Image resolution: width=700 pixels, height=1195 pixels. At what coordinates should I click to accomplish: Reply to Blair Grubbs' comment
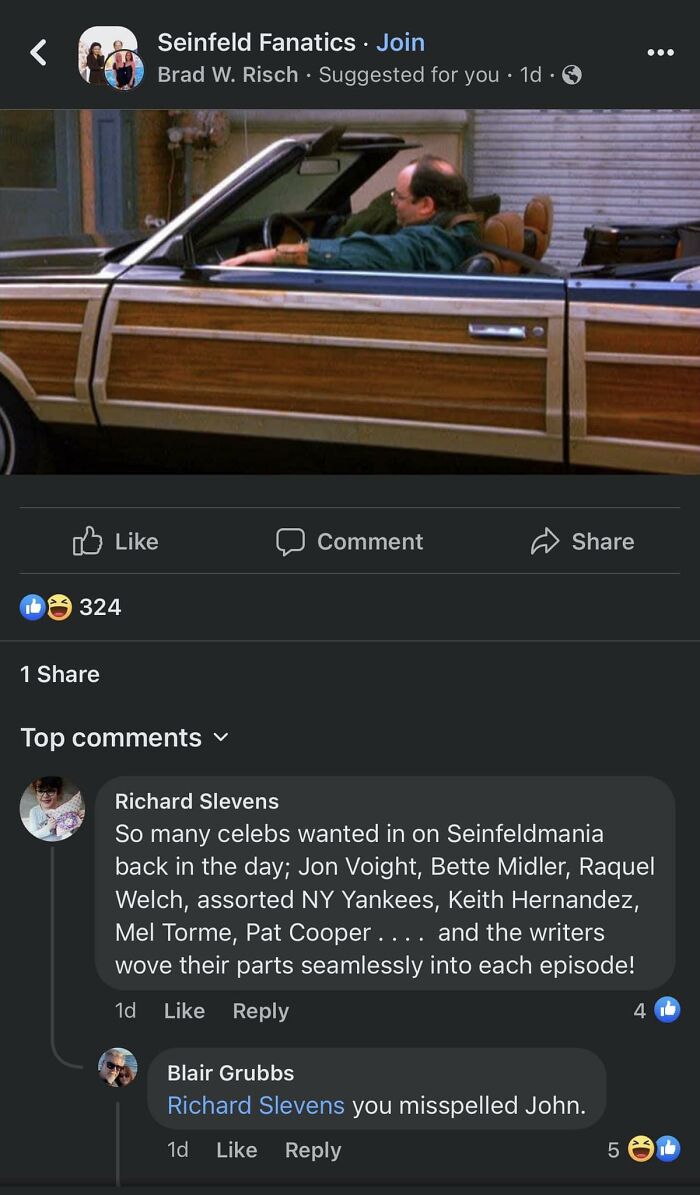(312, 1150)
